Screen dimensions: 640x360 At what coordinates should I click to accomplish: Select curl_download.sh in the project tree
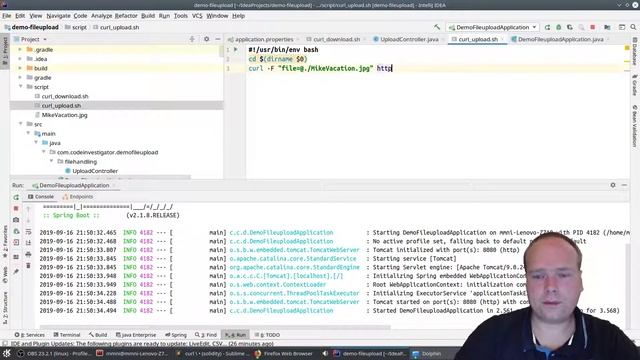65,96
